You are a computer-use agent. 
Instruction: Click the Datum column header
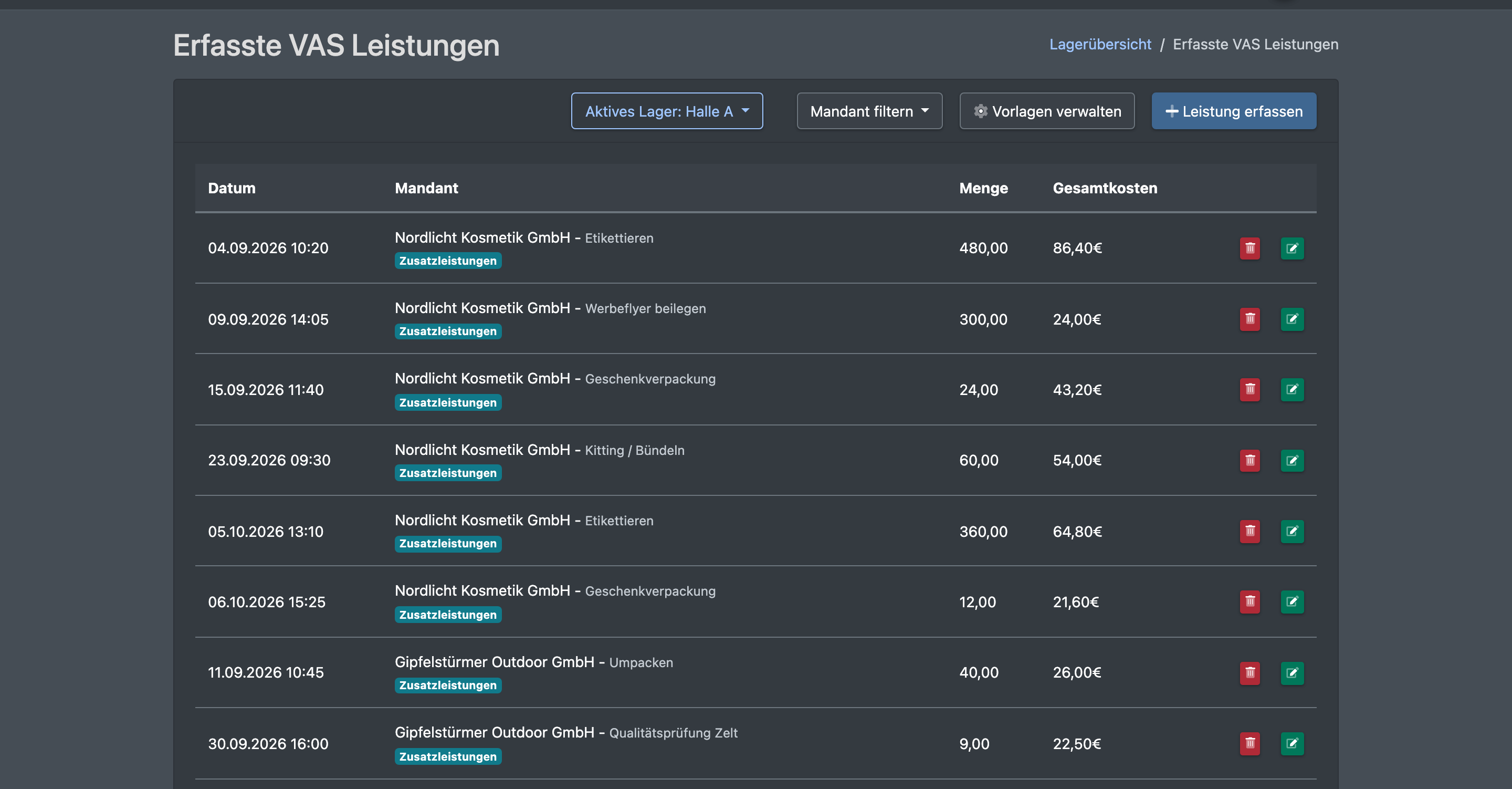[231, 188]
